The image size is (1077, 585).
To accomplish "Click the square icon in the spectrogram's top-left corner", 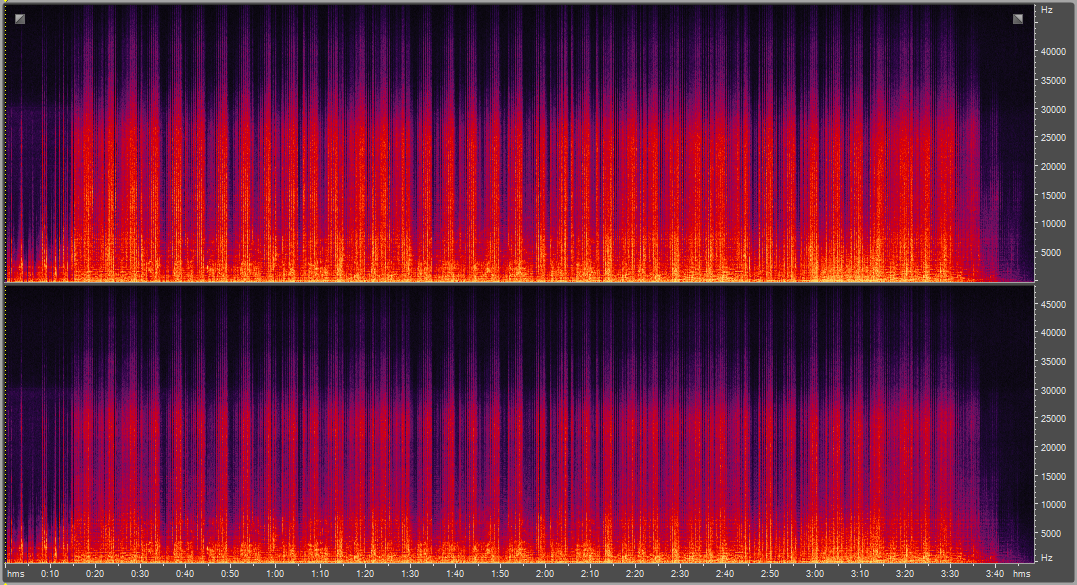I will (x=20, y=19).
